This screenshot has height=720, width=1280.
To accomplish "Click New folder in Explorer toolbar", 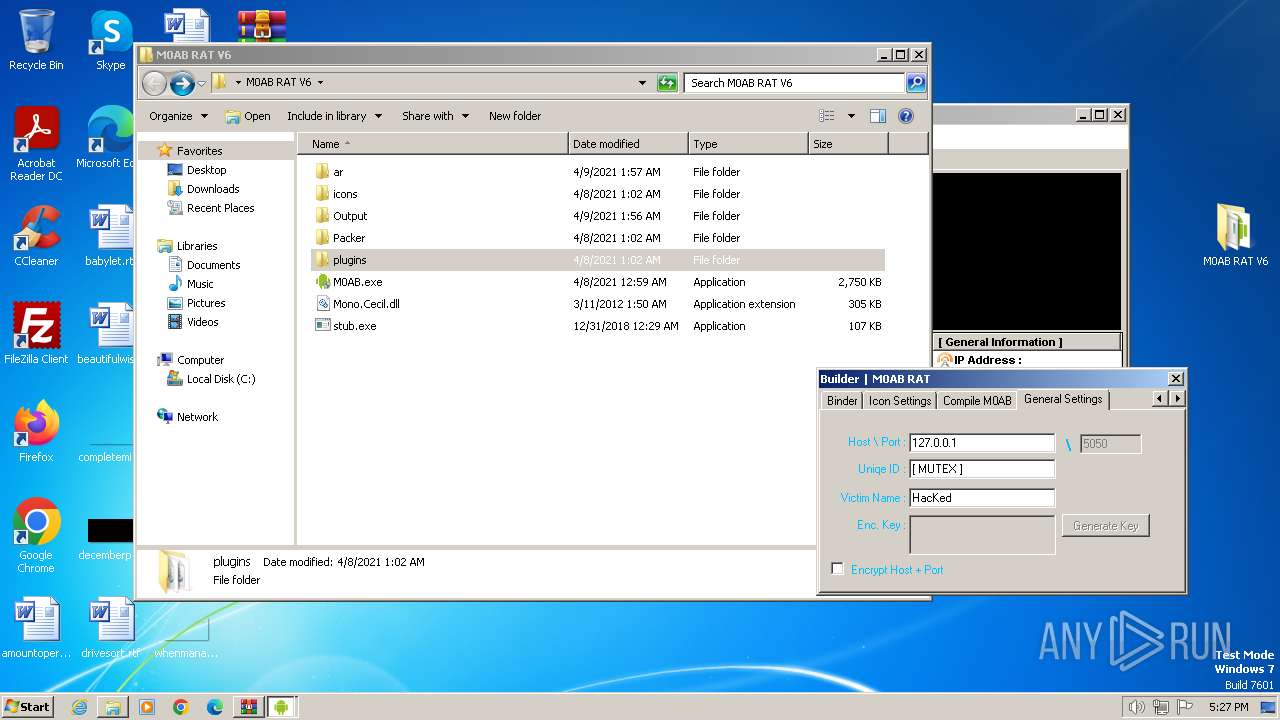I will click(x=515, y=116).
